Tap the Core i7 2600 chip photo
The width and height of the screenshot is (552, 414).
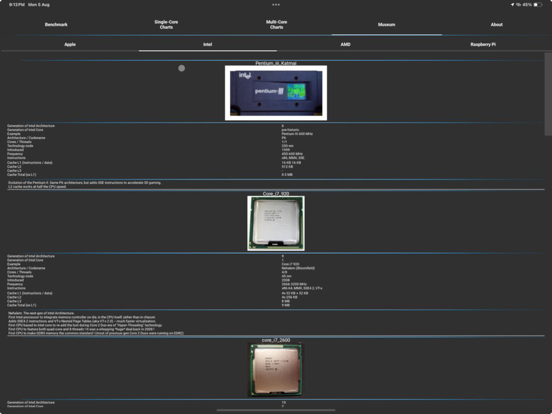click(276, 370)
